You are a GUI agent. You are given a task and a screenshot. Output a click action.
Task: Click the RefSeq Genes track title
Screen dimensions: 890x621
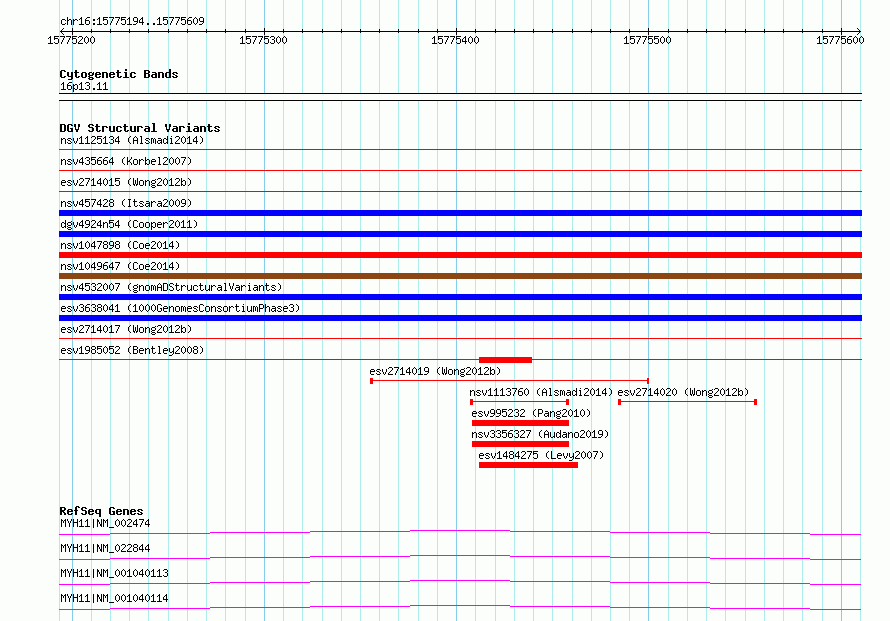pos(101,511)
